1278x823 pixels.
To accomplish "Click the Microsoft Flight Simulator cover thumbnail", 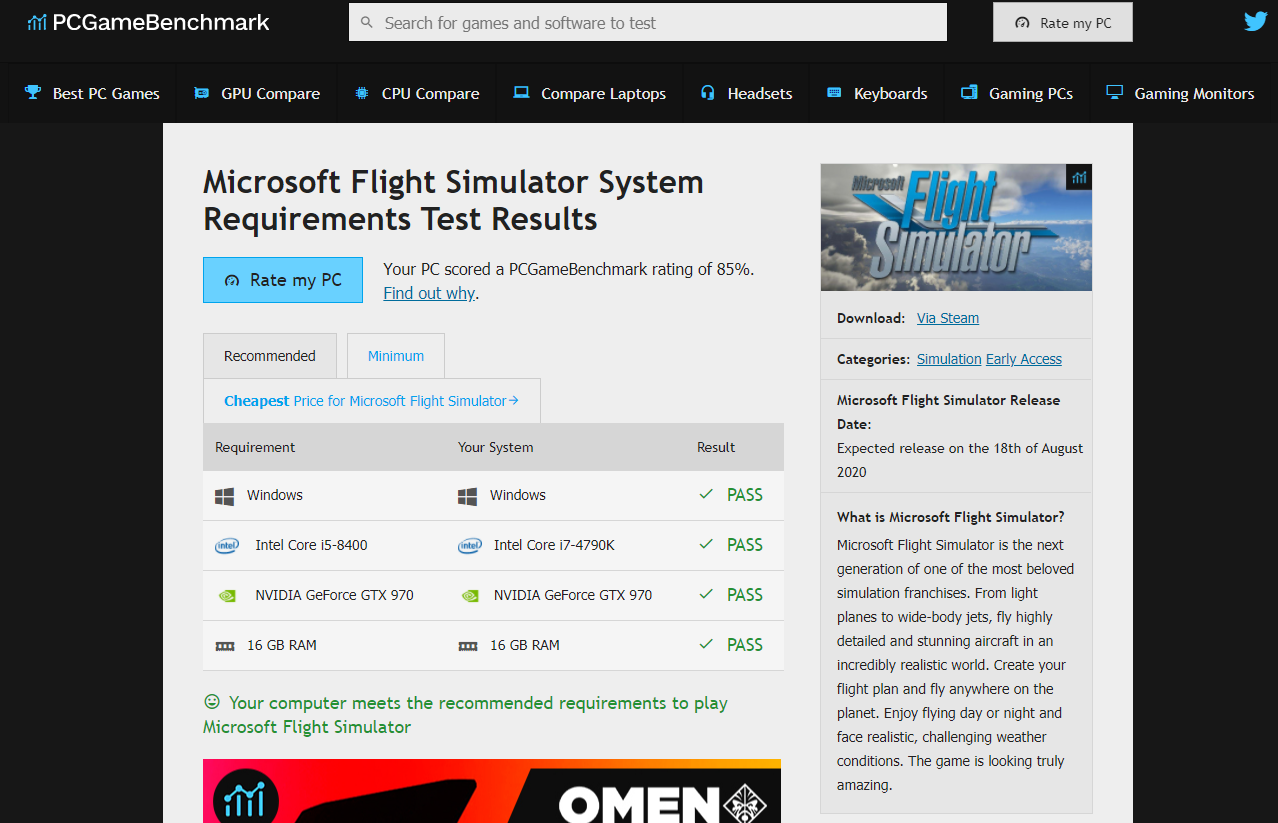I will [x=956, y=228].
